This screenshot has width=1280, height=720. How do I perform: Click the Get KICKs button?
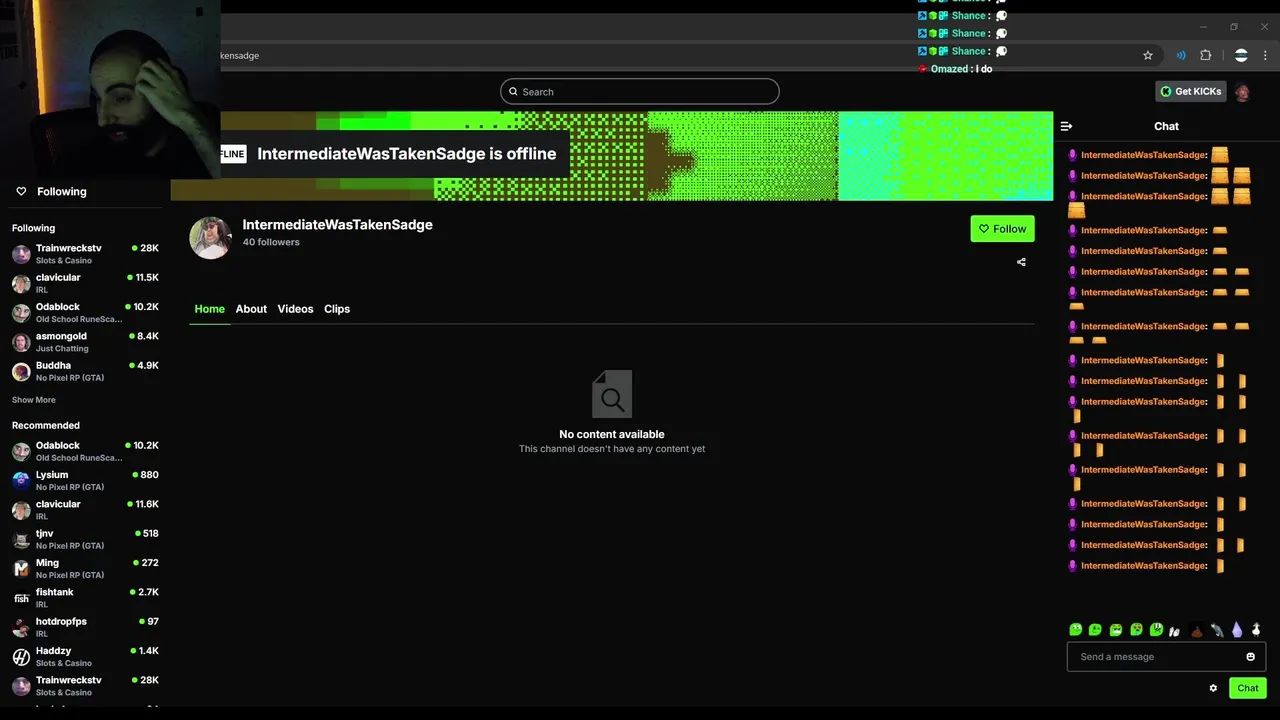1190,91
